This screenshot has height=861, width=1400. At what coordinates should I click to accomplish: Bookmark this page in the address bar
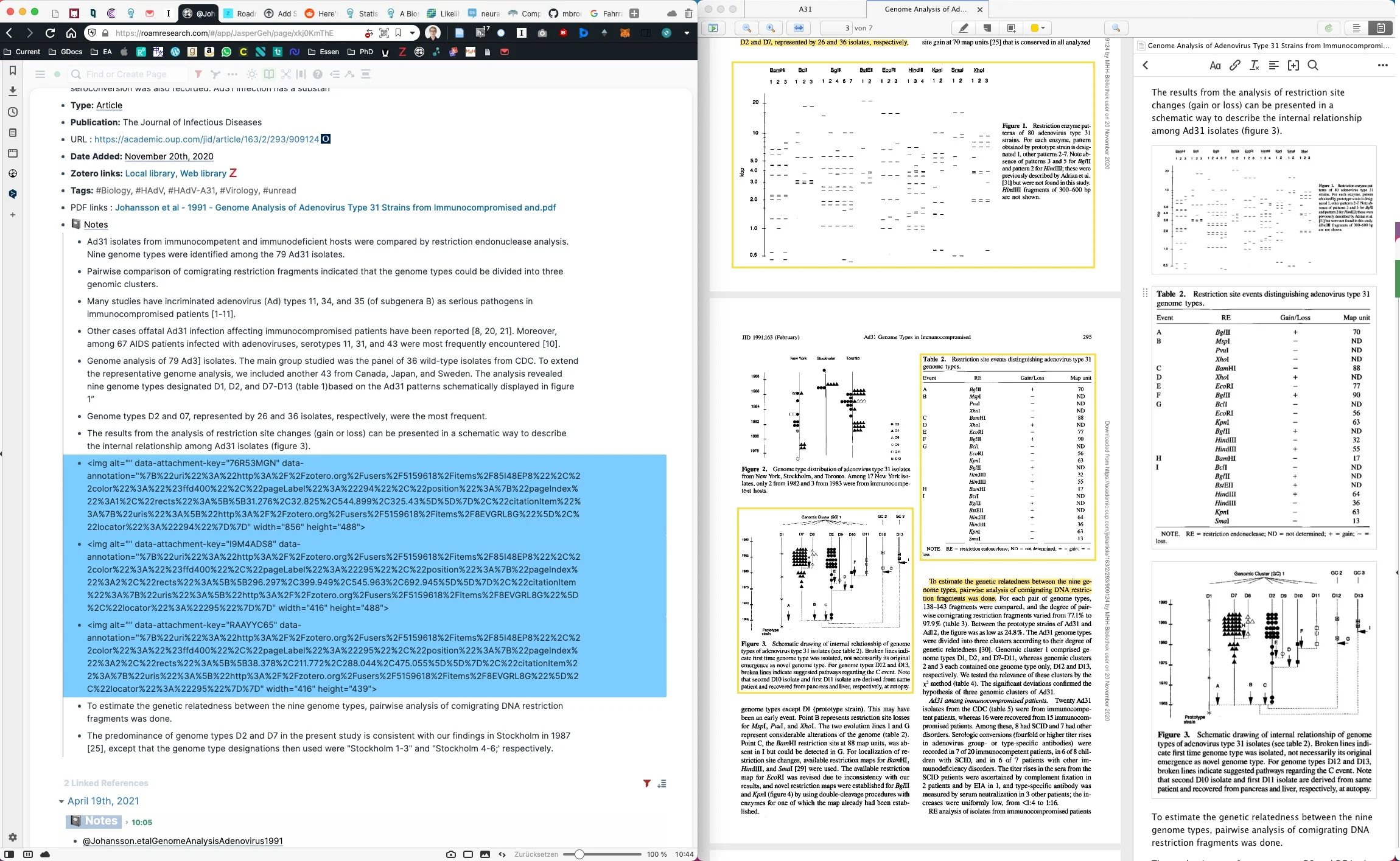(x=398, y=33)
